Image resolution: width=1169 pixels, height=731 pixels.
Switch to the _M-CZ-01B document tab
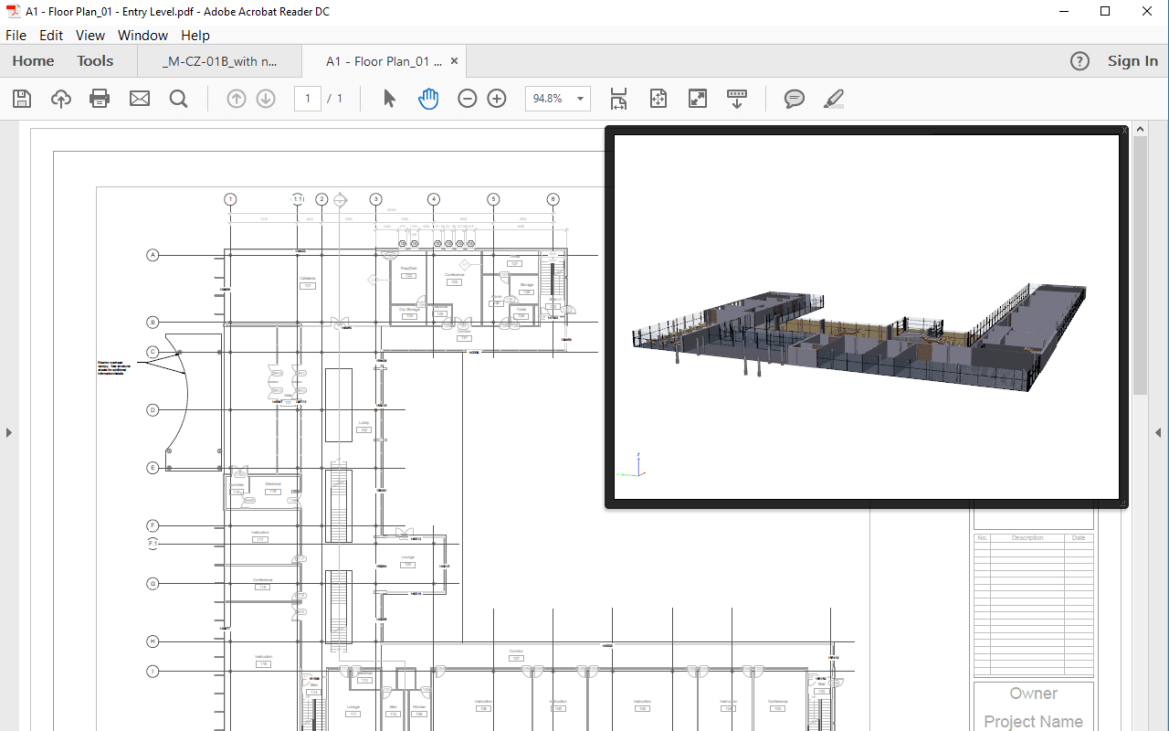tap(220, 61)
